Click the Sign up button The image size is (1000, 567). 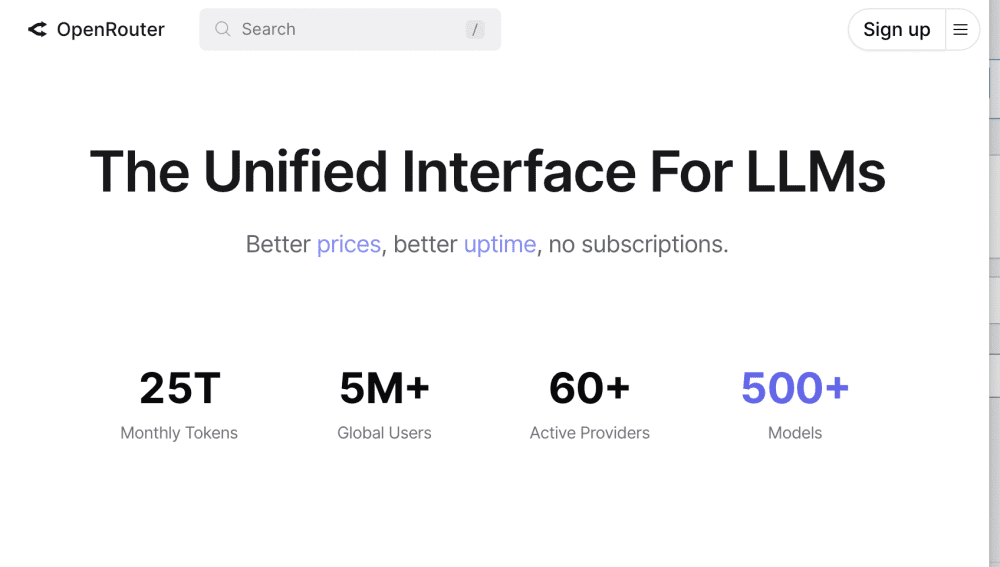[896, 30]
